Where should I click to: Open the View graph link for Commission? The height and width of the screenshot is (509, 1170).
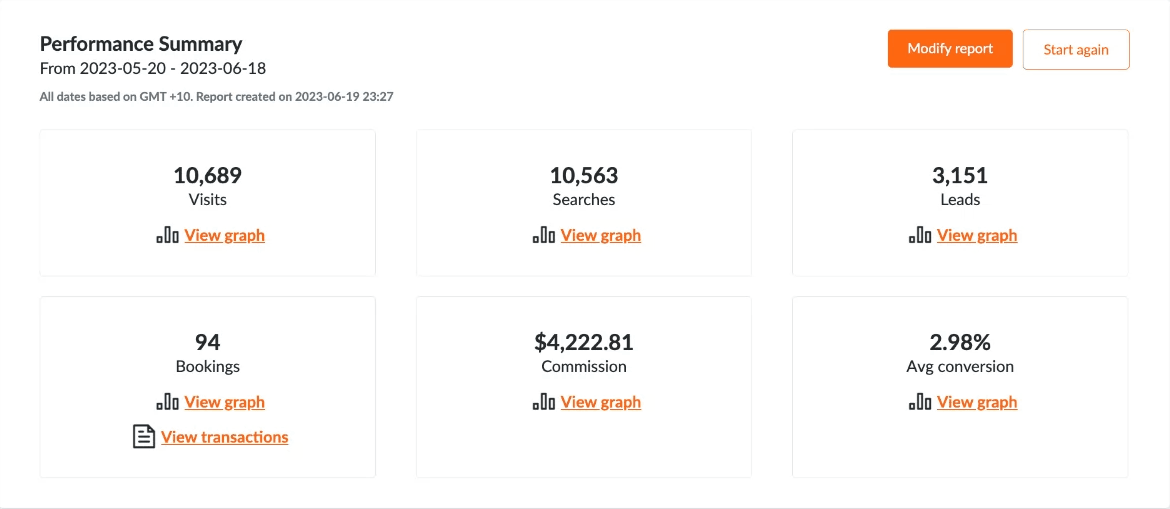click(601, 402)
